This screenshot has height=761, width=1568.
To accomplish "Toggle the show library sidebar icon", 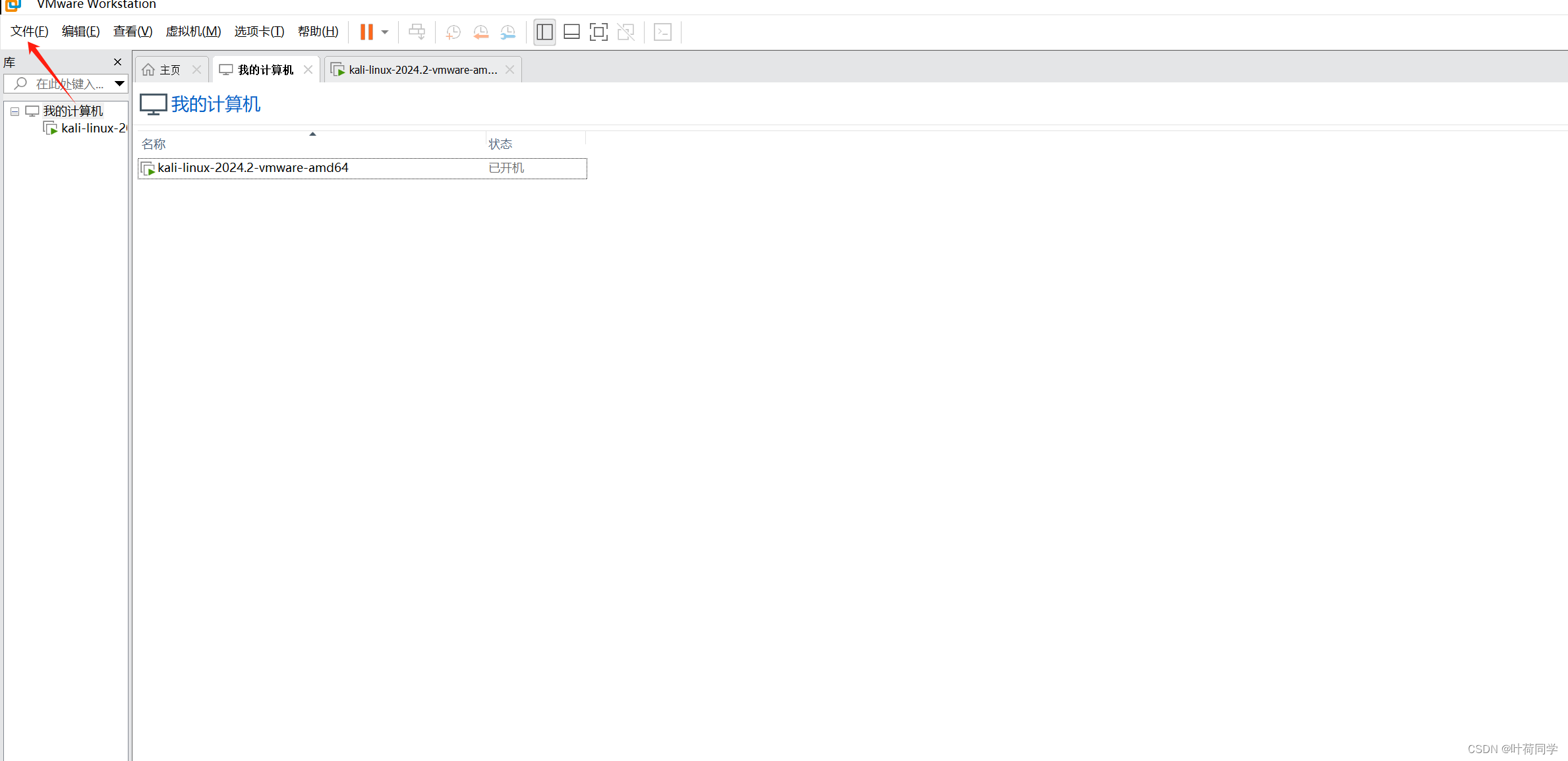I will [544, 32].
